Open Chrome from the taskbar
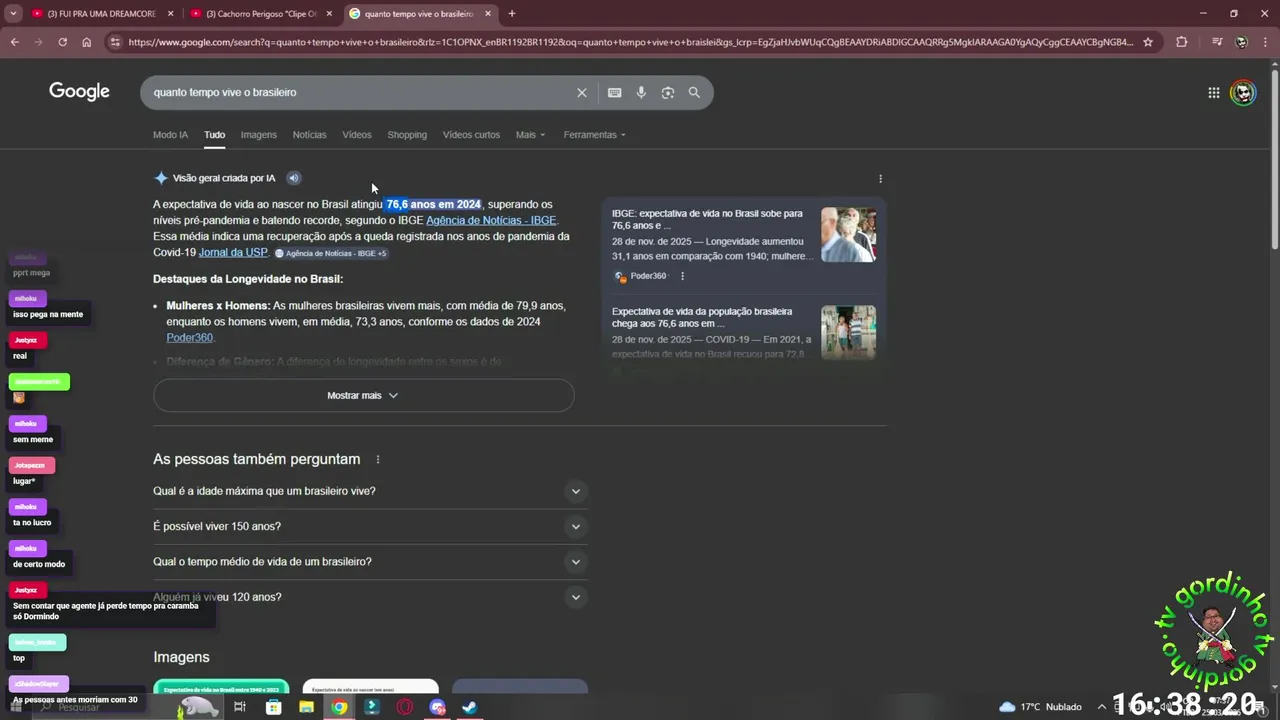This screenshot has height=720, width=1280. coord(339,707)
